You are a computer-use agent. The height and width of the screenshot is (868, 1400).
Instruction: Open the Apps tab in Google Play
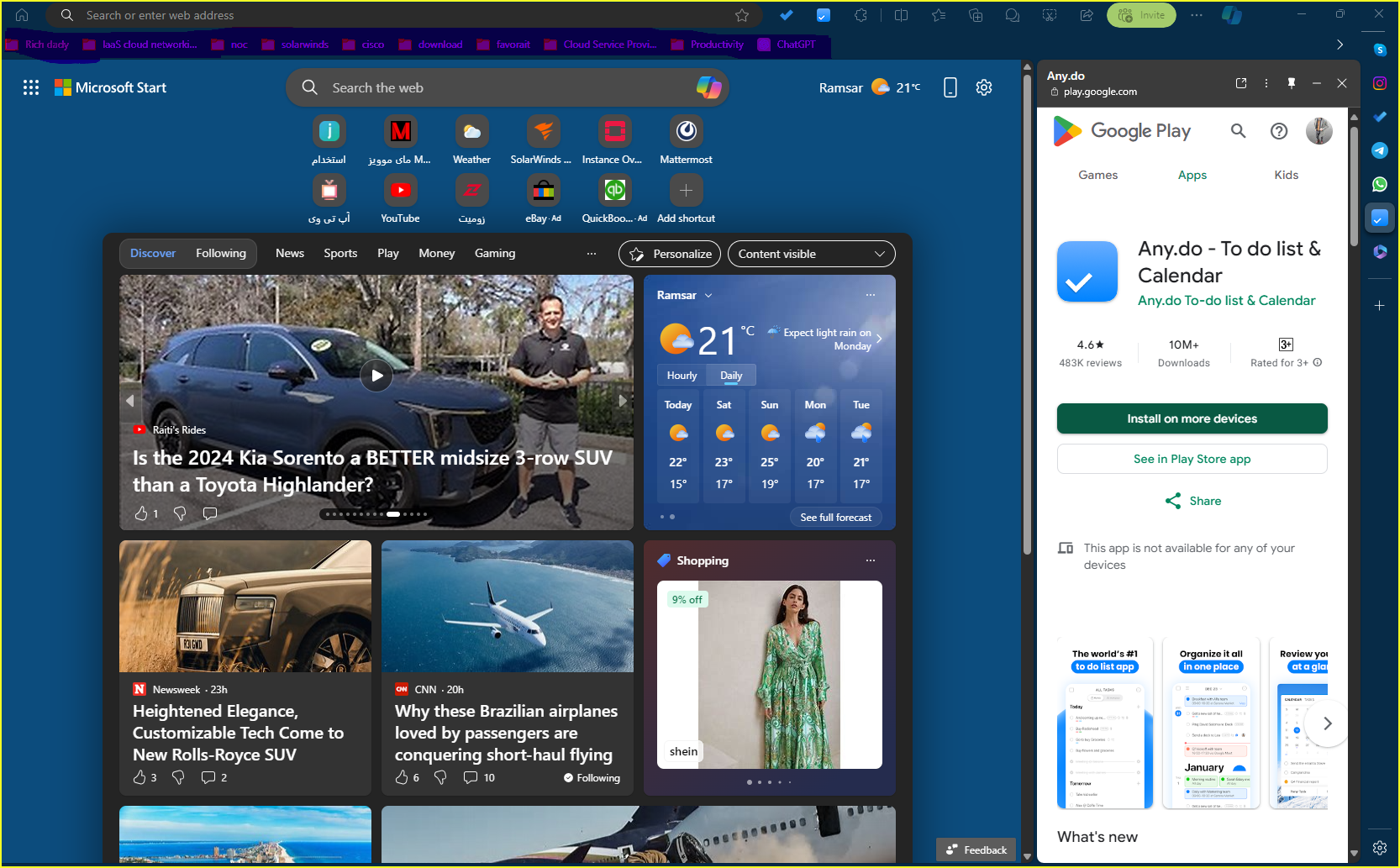point(1192,175)
